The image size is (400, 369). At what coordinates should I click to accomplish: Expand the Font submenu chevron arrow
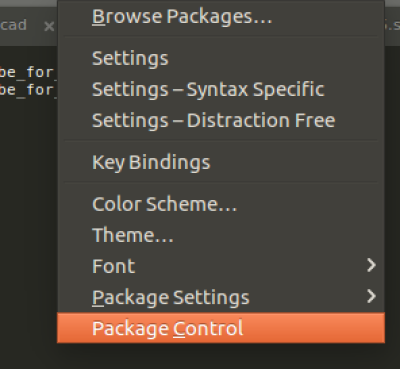point(371,266)
